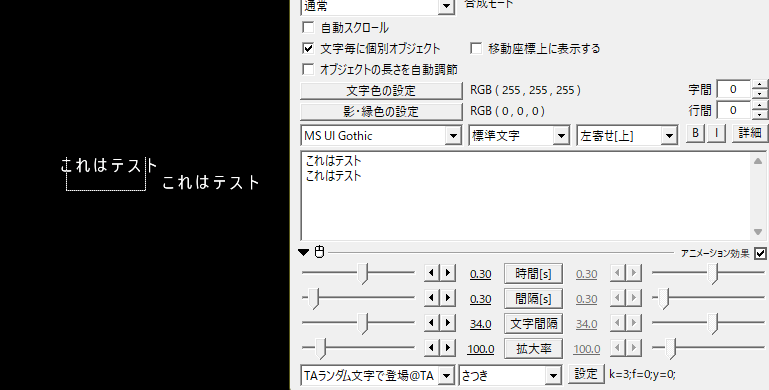Click the 行間 value field
This screenshot has width=769, height=390.
(733, 110)
